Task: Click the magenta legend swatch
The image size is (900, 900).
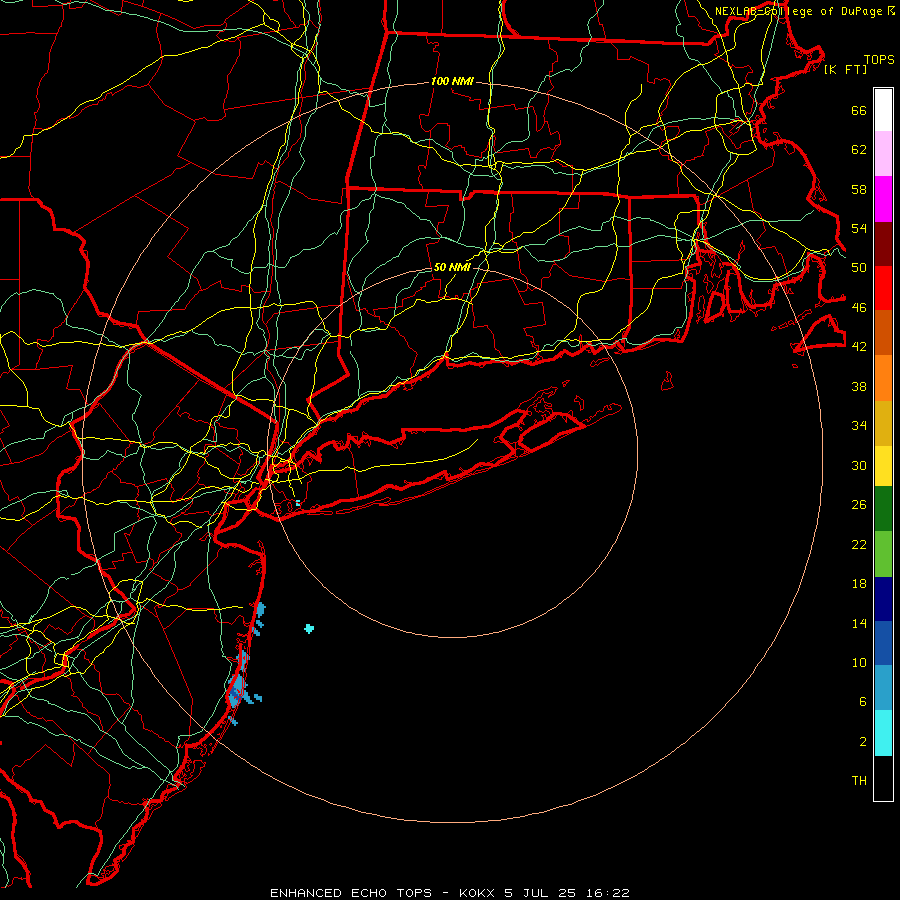Action: click(883, 199)
